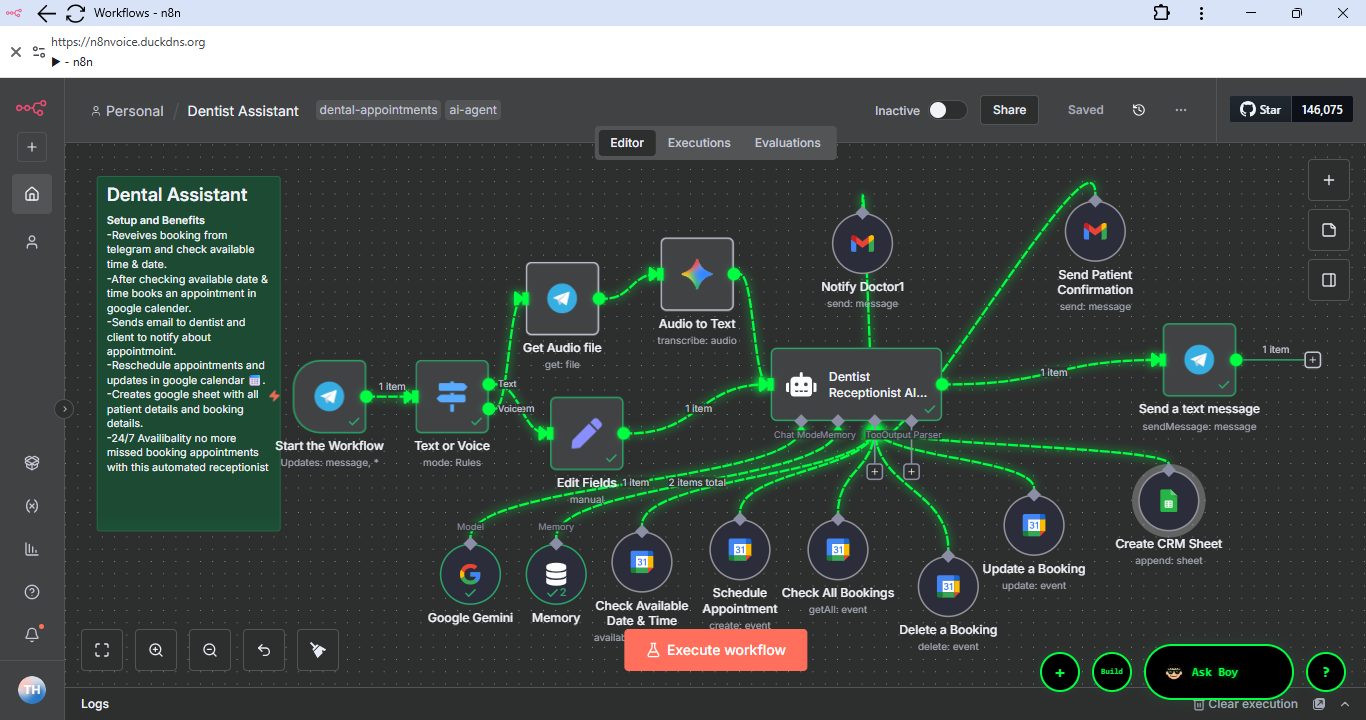Open the insights bar chart icon in the sidebar

32,549
